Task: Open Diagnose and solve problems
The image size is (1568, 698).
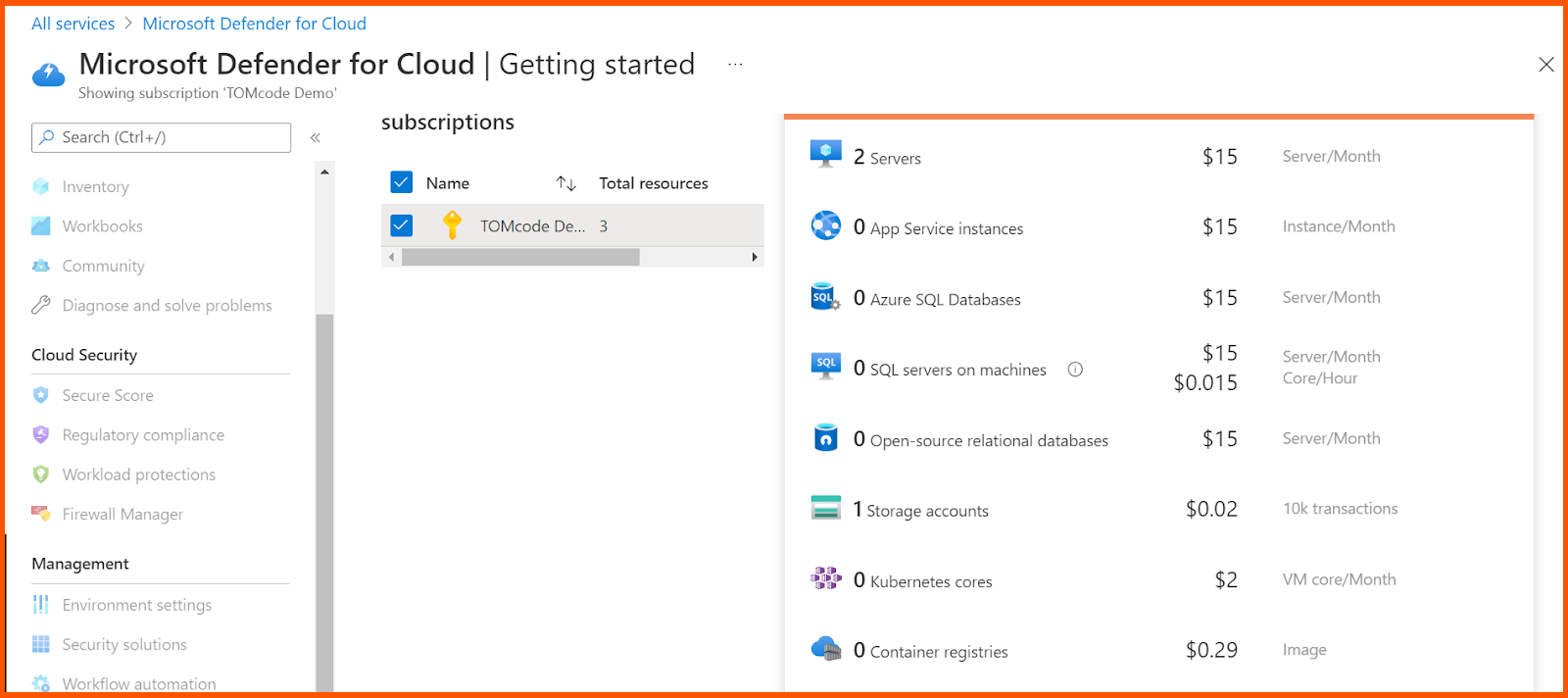Action: click(167, 305)
